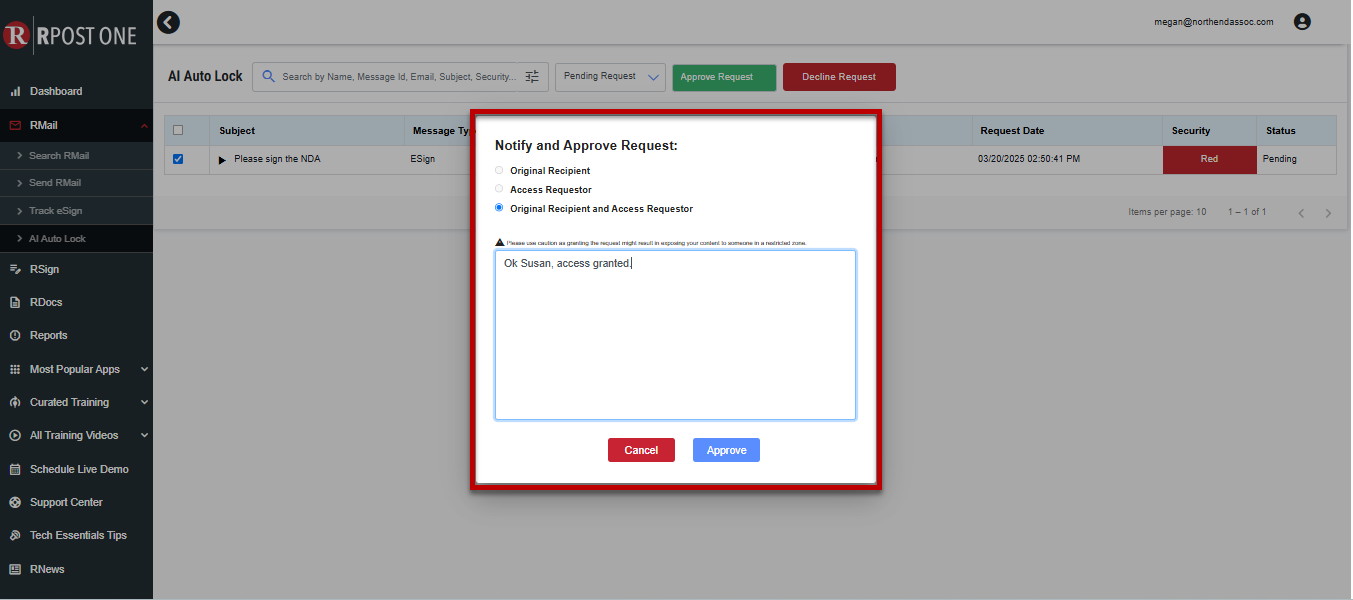Screen dimensions: 1353x600
Task: Click the Support Center lifebuoy icon
Action: [x=15, y=503]
